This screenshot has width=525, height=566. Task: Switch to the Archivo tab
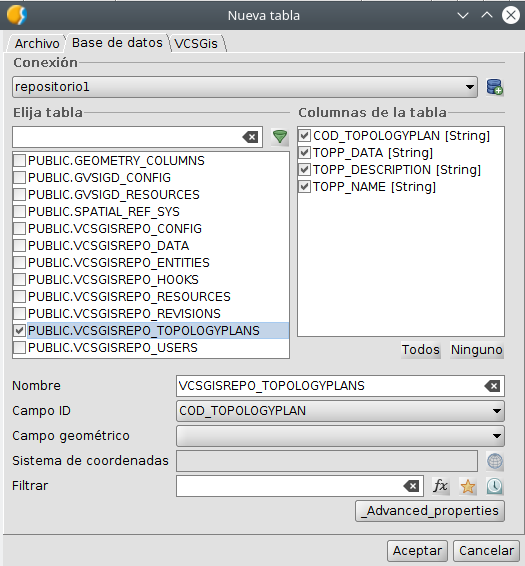pyautogui.click(x=37, y=43)
